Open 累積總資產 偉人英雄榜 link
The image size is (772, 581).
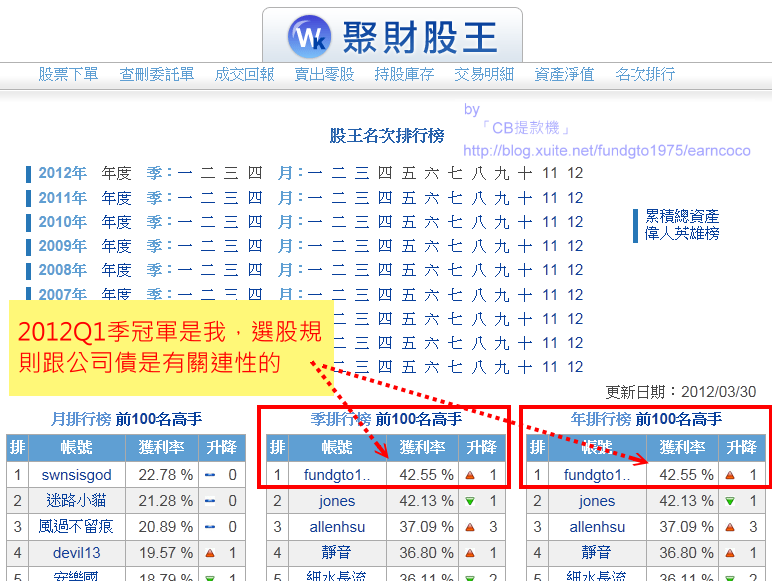(x=682, y=225)
